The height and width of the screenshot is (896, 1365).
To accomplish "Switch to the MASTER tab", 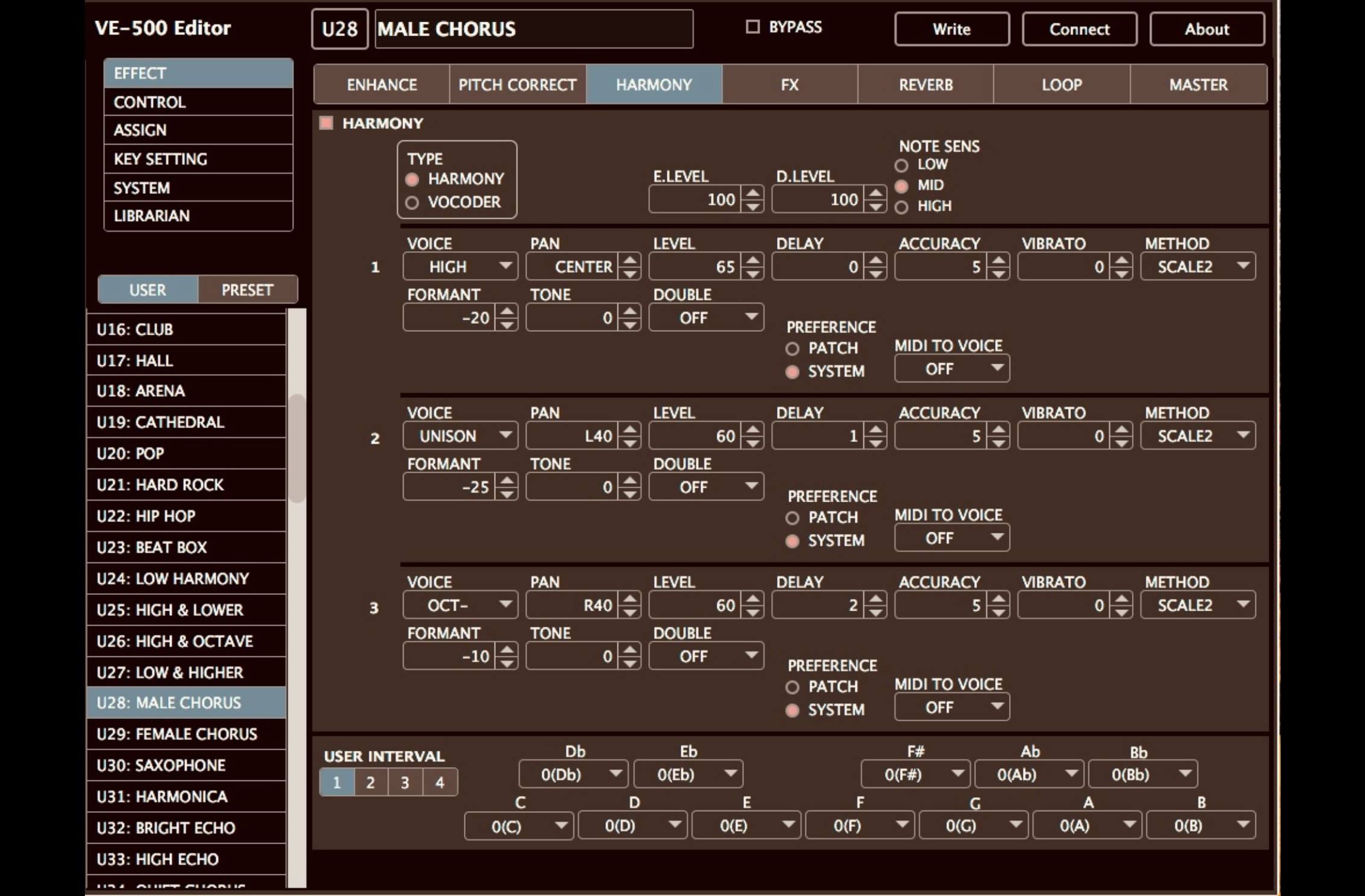I will pos(1199,84).
